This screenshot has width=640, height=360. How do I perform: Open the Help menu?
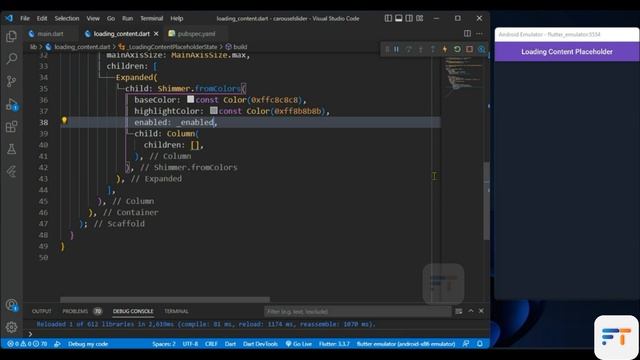[176, 18]
